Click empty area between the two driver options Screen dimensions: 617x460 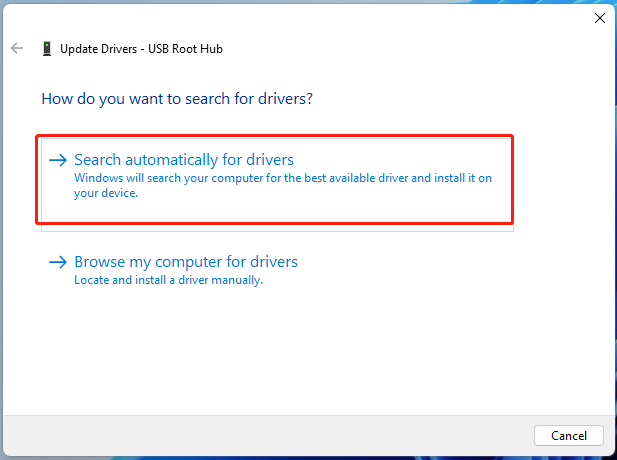click(x=277, y=240)
